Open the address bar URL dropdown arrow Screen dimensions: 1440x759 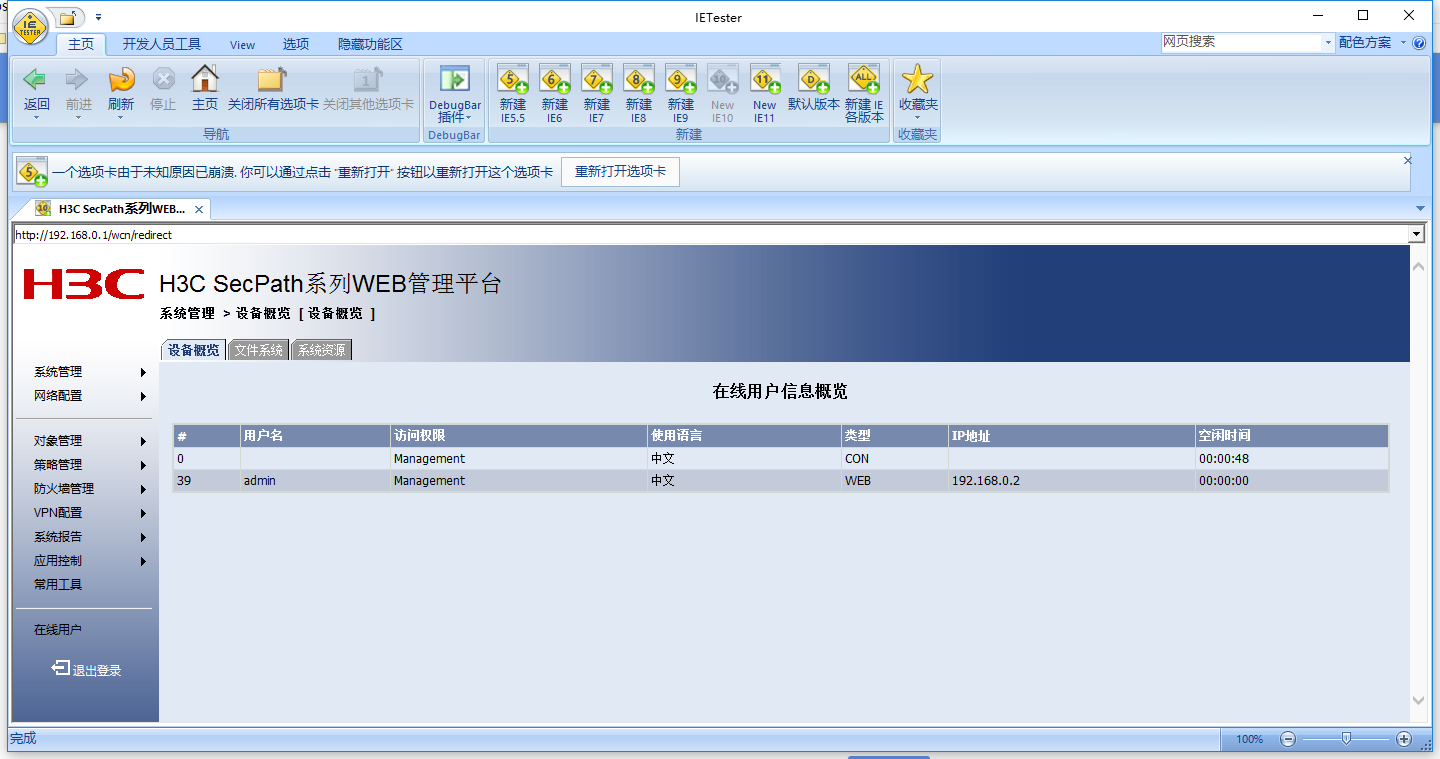[x=1415, y=234]
